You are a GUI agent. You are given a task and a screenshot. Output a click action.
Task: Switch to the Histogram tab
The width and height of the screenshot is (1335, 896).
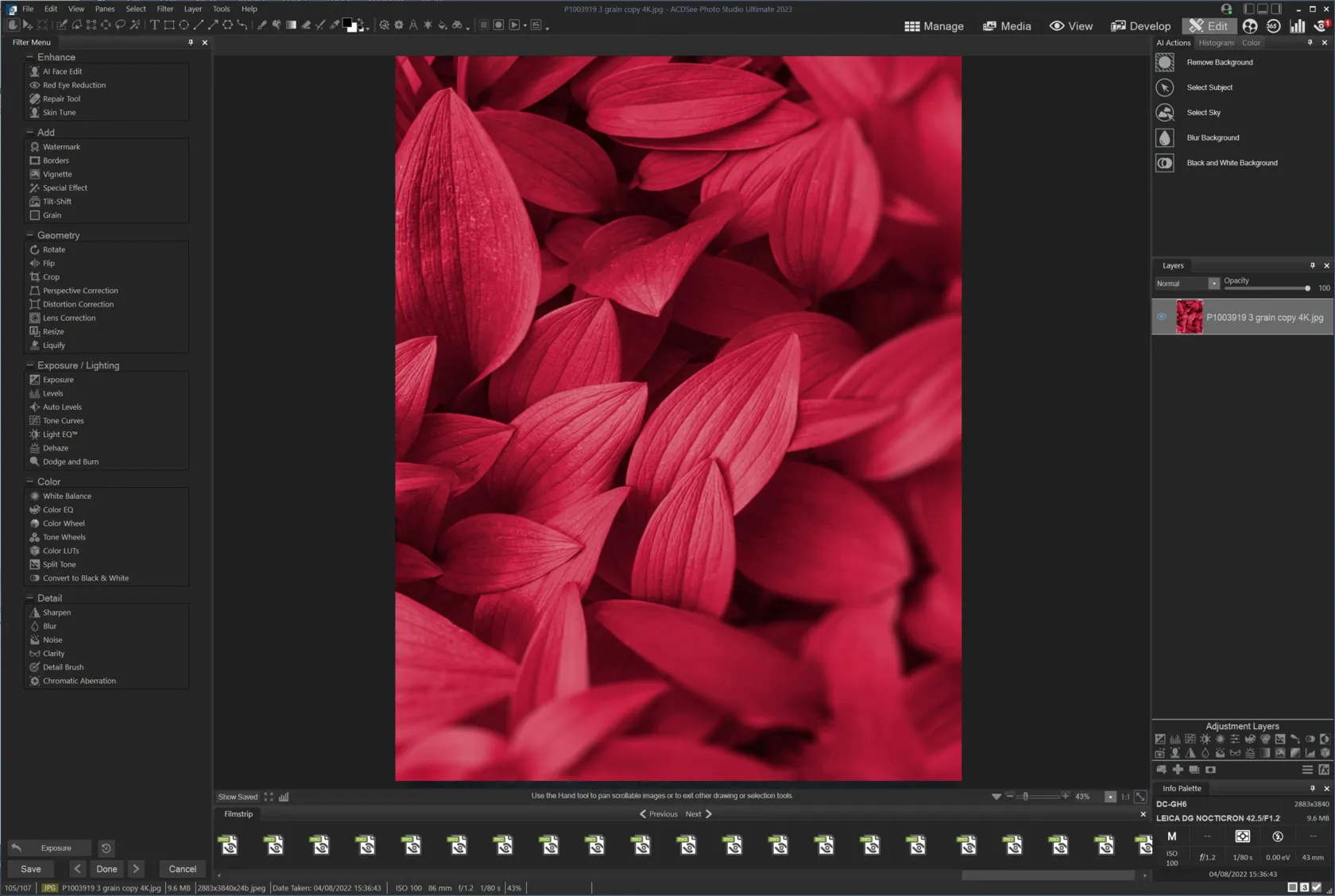pos(1216,43)
